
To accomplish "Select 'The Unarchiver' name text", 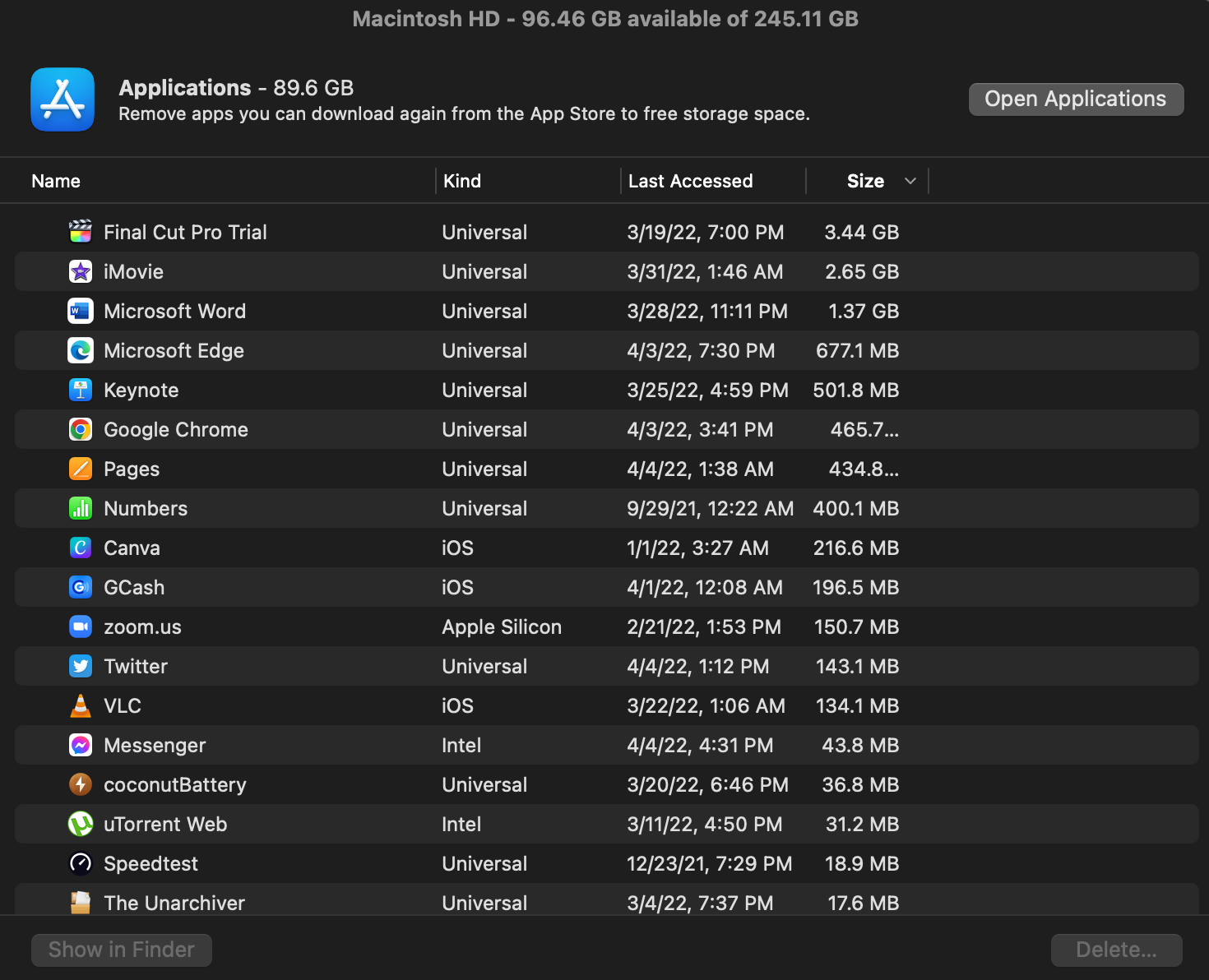I will (174, 904).
